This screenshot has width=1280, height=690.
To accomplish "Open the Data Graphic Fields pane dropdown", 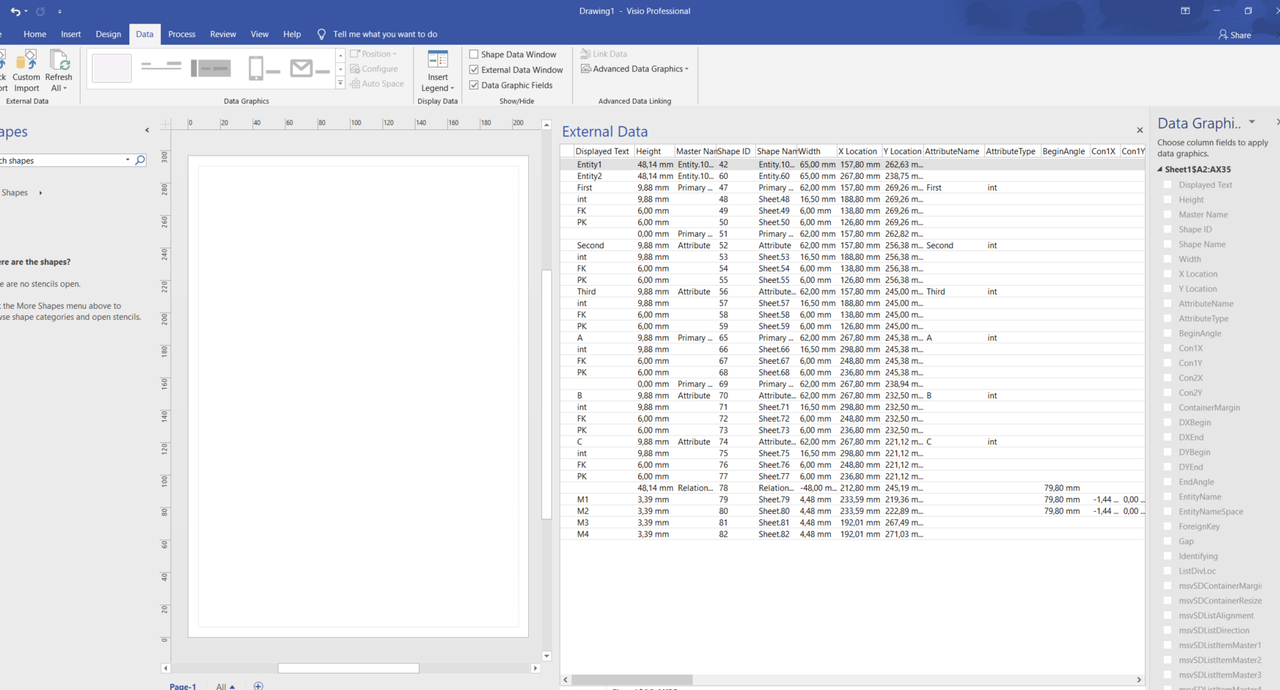I will pyautogui.click(x=1252, y=122).
